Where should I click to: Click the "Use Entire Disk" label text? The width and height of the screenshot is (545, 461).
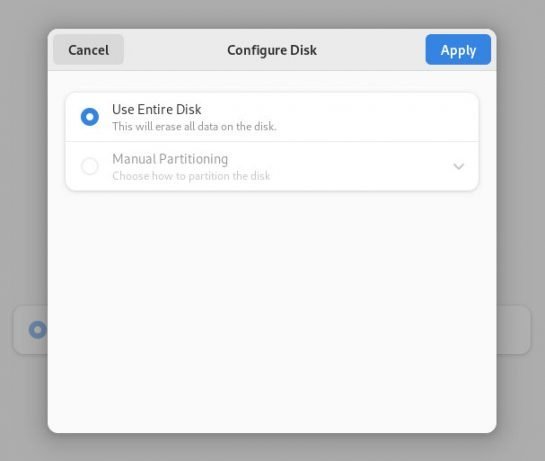tap(156, 110)
